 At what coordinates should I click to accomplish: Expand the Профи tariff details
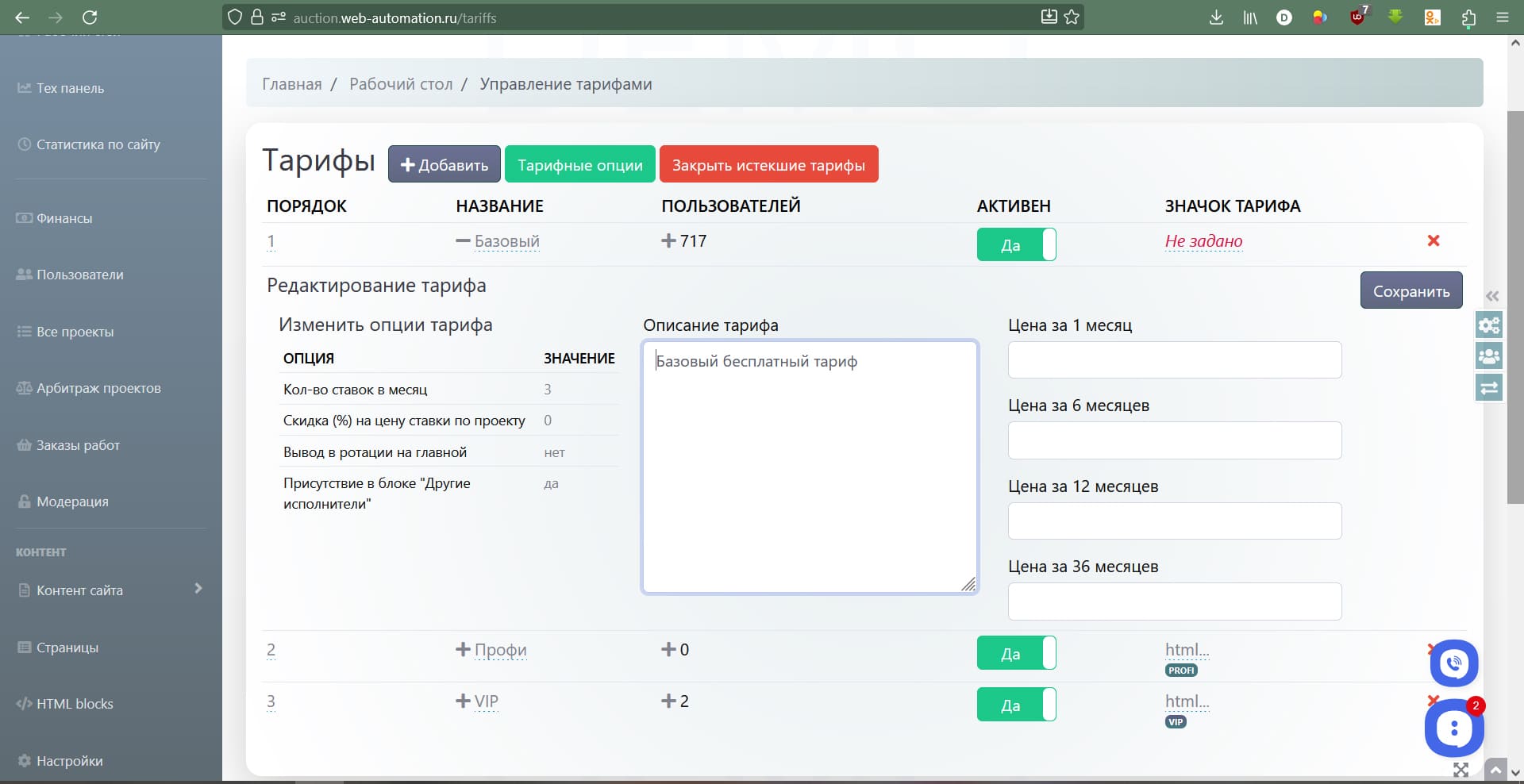coord(463,650)
